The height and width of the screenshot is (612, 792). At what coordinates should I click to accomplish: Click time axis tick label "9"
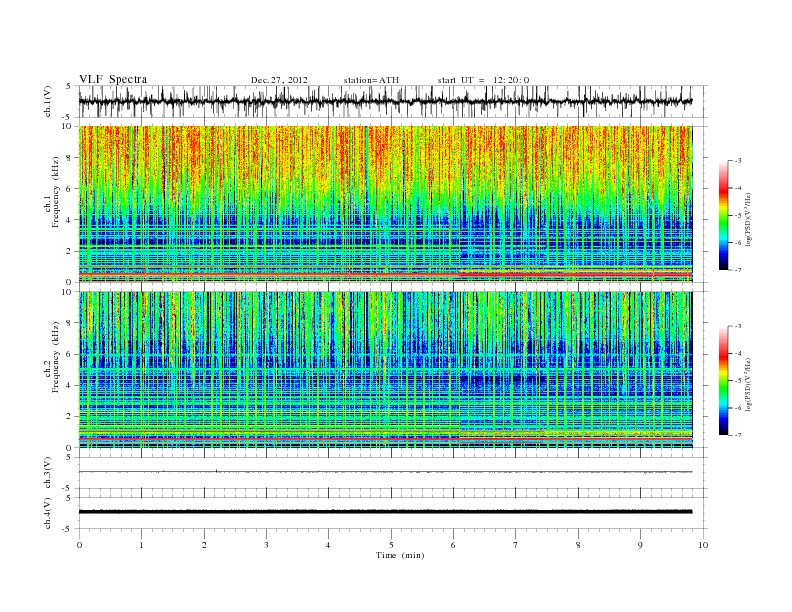click(640, 545)
